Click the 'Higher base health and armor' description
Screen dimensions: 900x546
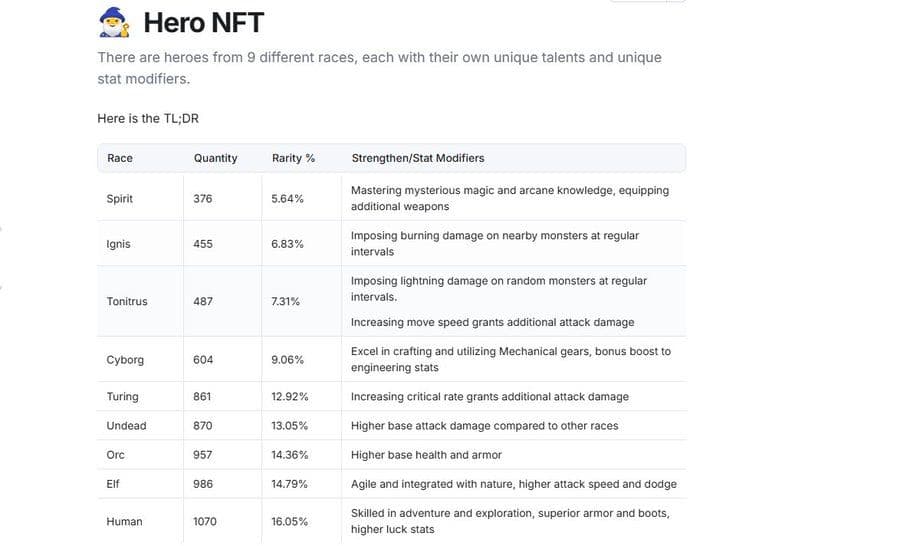[426, 455]
